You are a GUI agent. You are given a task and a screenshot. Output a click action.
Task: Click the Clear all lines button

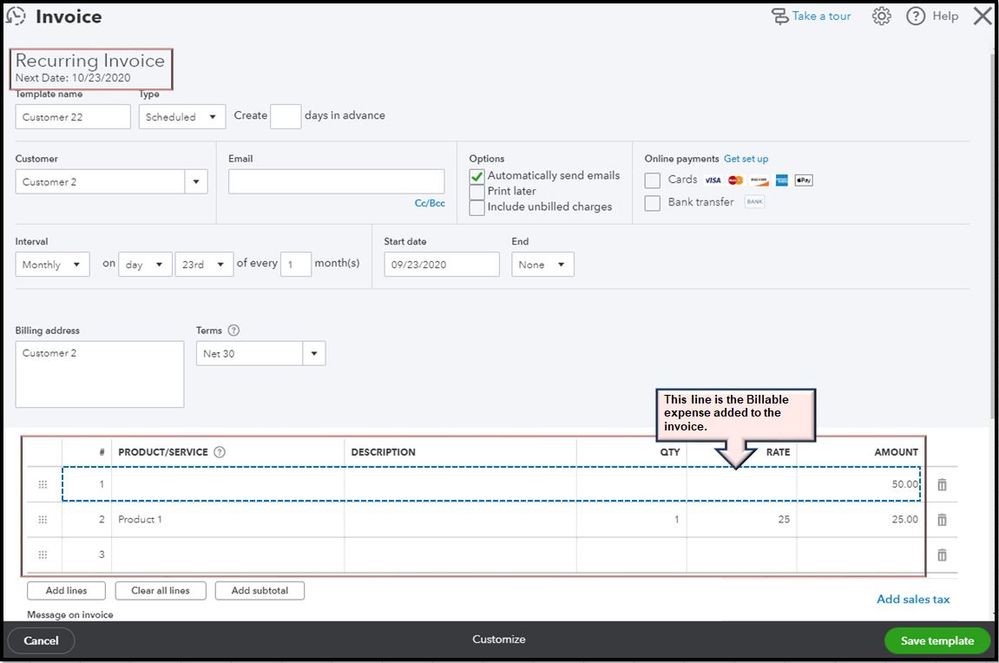coord(161,590)
